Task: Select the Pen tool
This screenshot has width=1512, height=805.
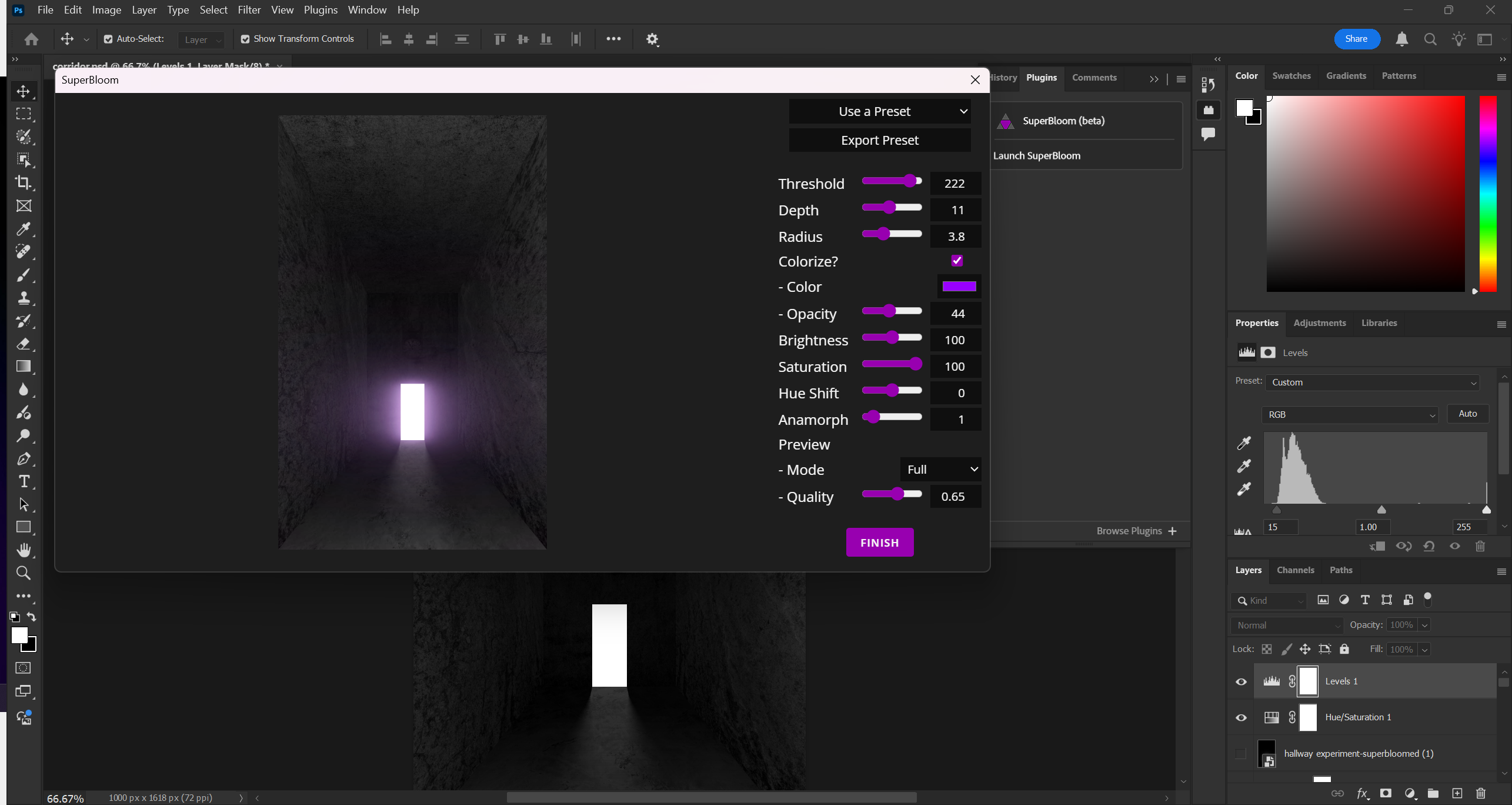Action: (24, 458)
